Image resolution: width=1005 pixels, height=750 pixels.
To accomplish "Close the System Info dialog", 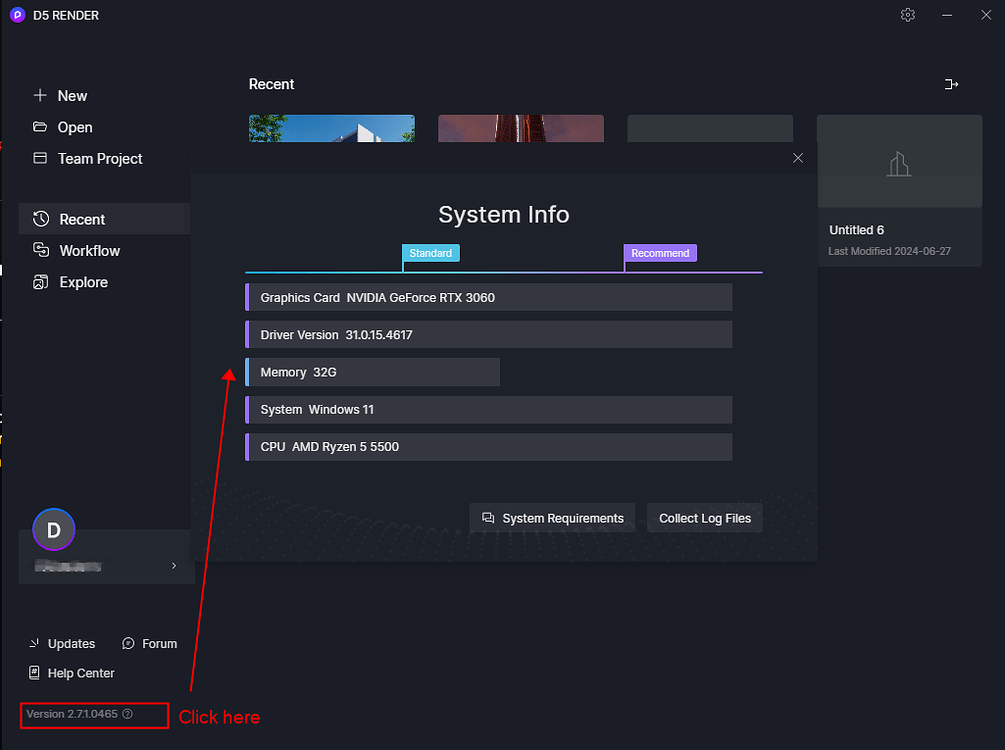I will [798, 158].
